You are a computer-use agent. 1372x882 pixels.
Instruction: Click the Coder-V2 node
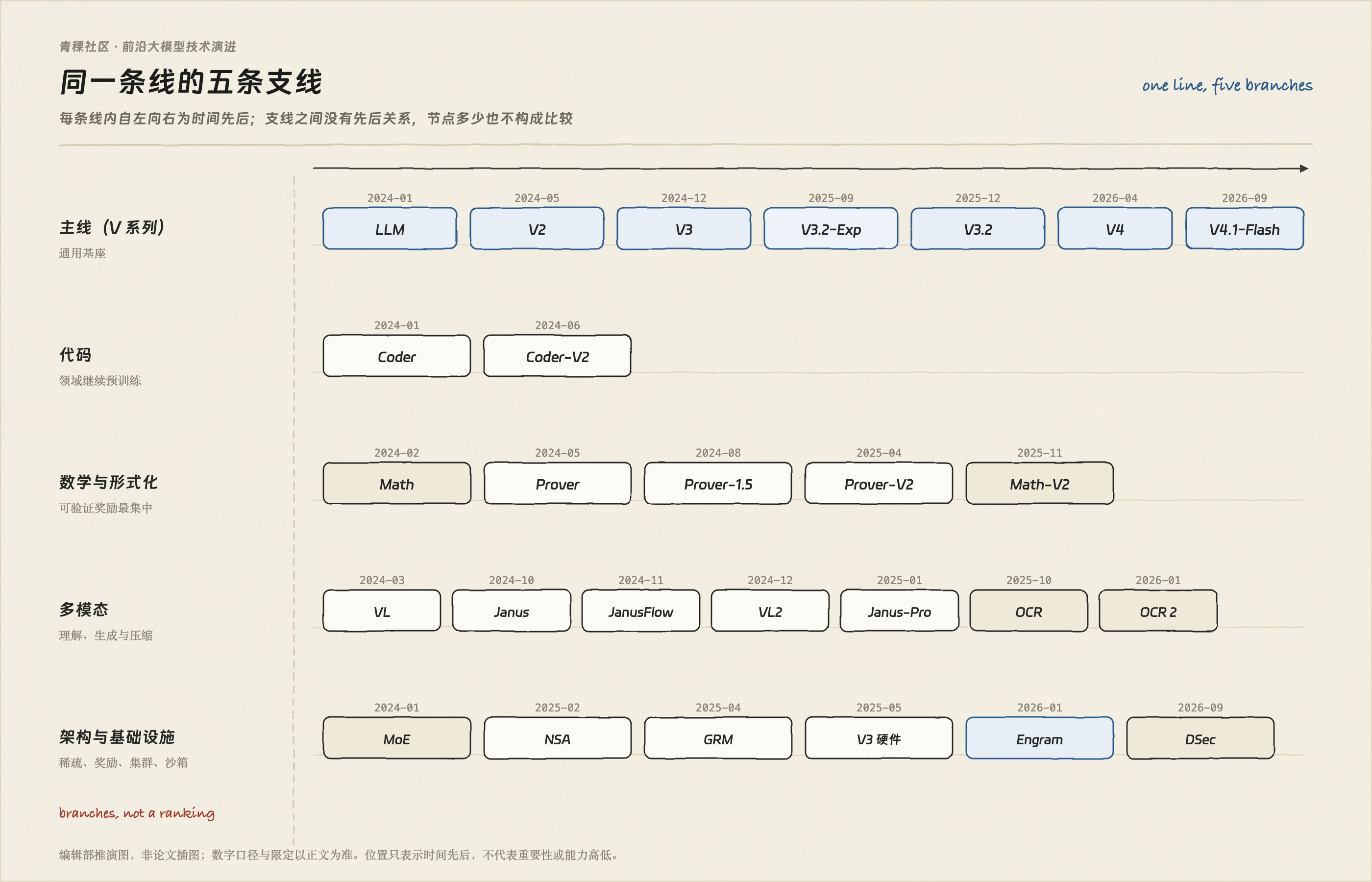(x=557, y=356)
